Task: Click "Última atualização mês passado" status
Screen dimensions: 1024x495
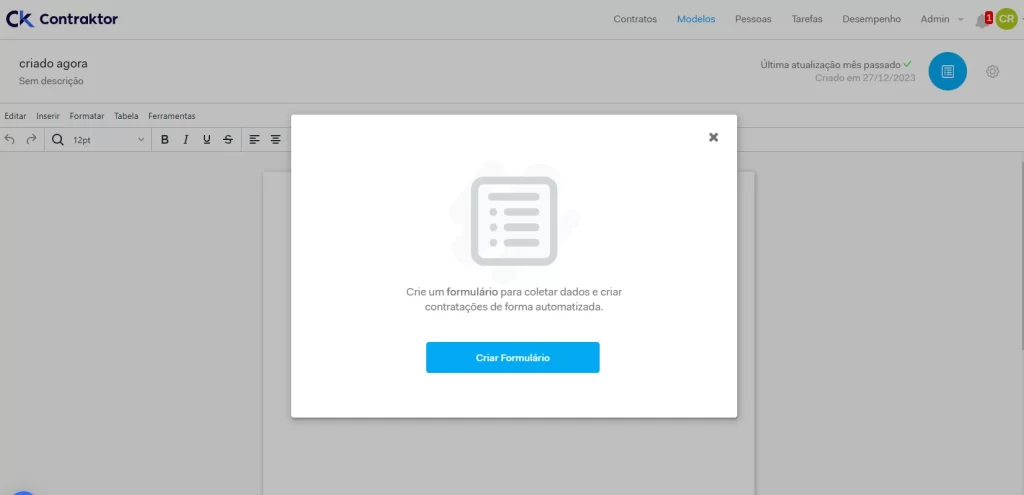Action: 836,65
